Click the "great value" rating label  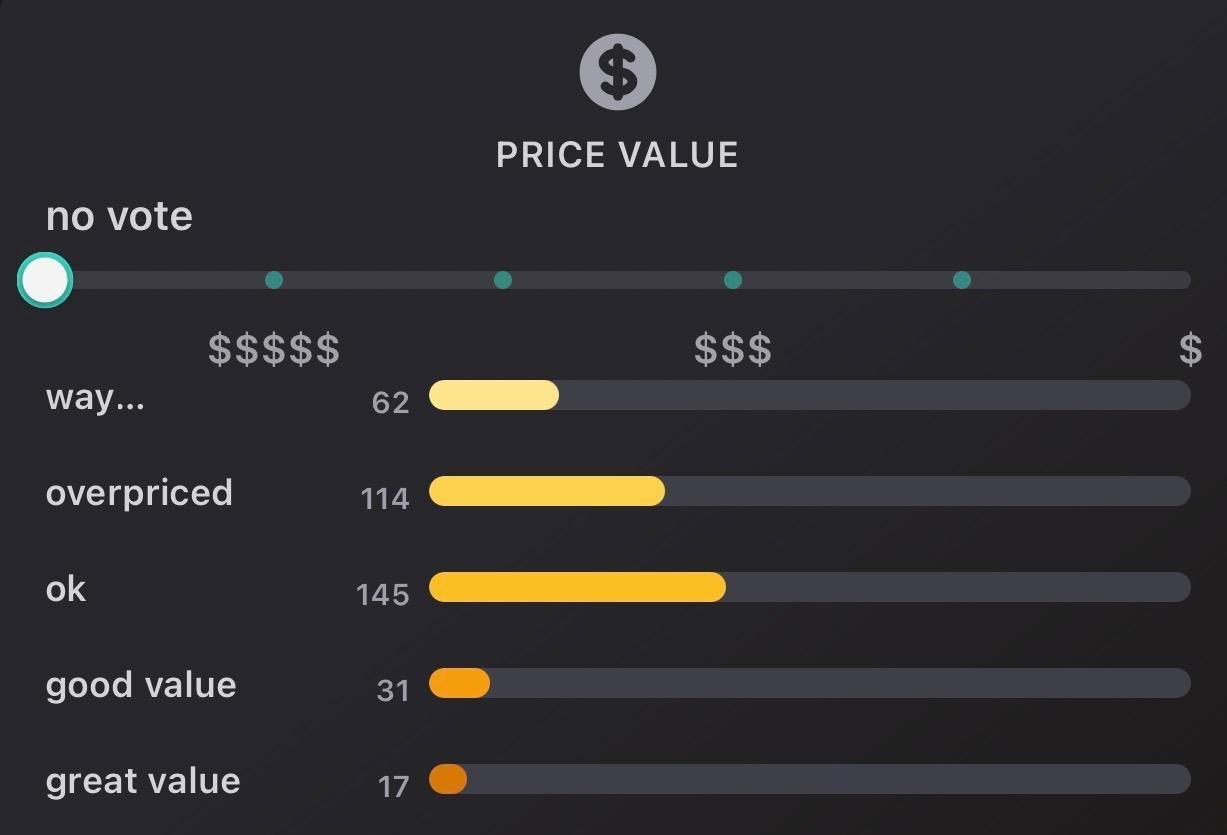(x=143, y=781)
